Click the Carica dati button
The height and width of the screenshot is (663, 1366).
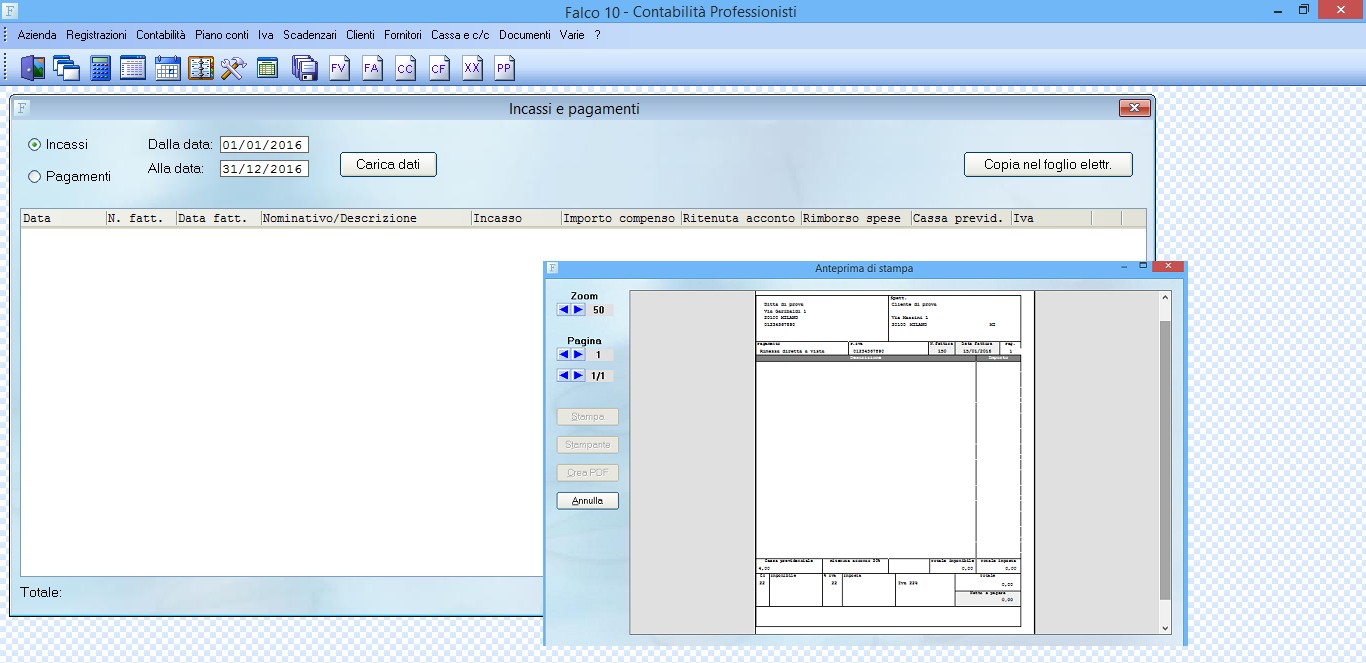388,165
